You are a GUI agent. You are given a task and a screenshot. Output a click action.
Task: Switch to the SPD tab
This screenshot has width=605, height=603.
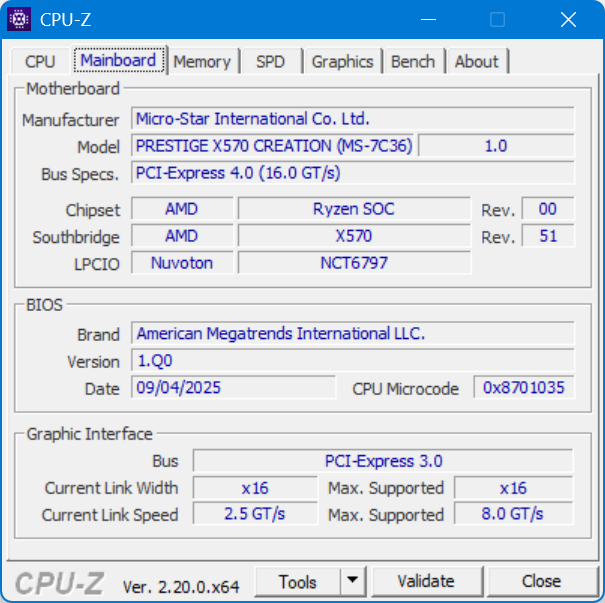(x=270, y=61)
